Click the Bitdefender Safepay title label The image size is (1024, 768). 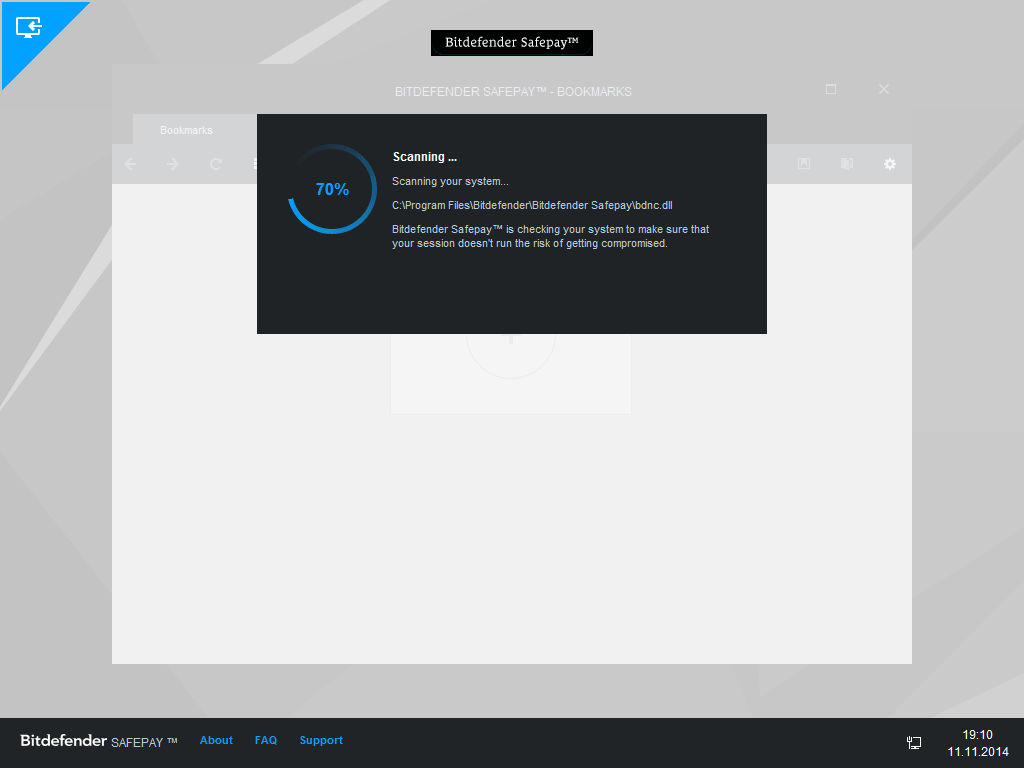click(512, 42)
